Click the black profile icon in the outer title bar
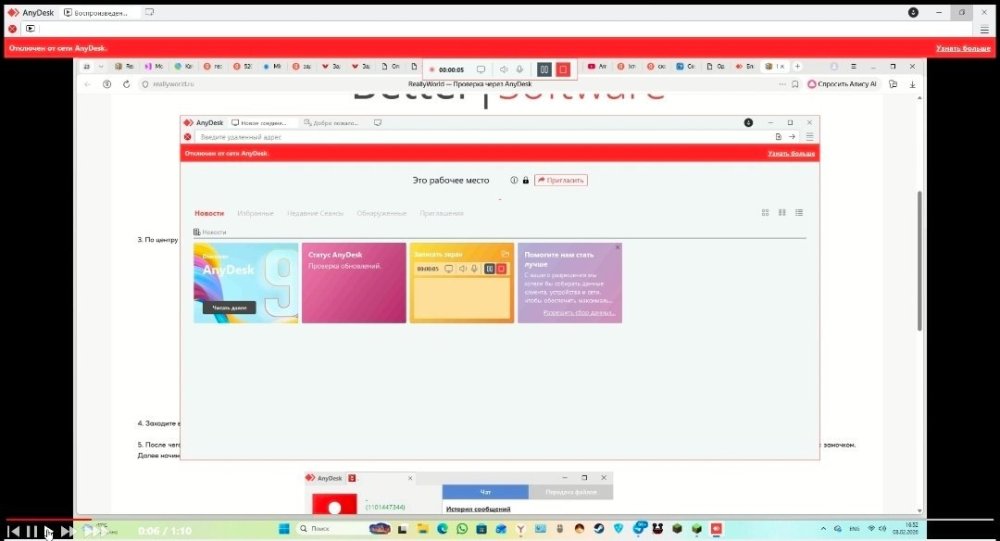Image resolution: width=1000 pixels, height=541 pixels. coord(913,12)
